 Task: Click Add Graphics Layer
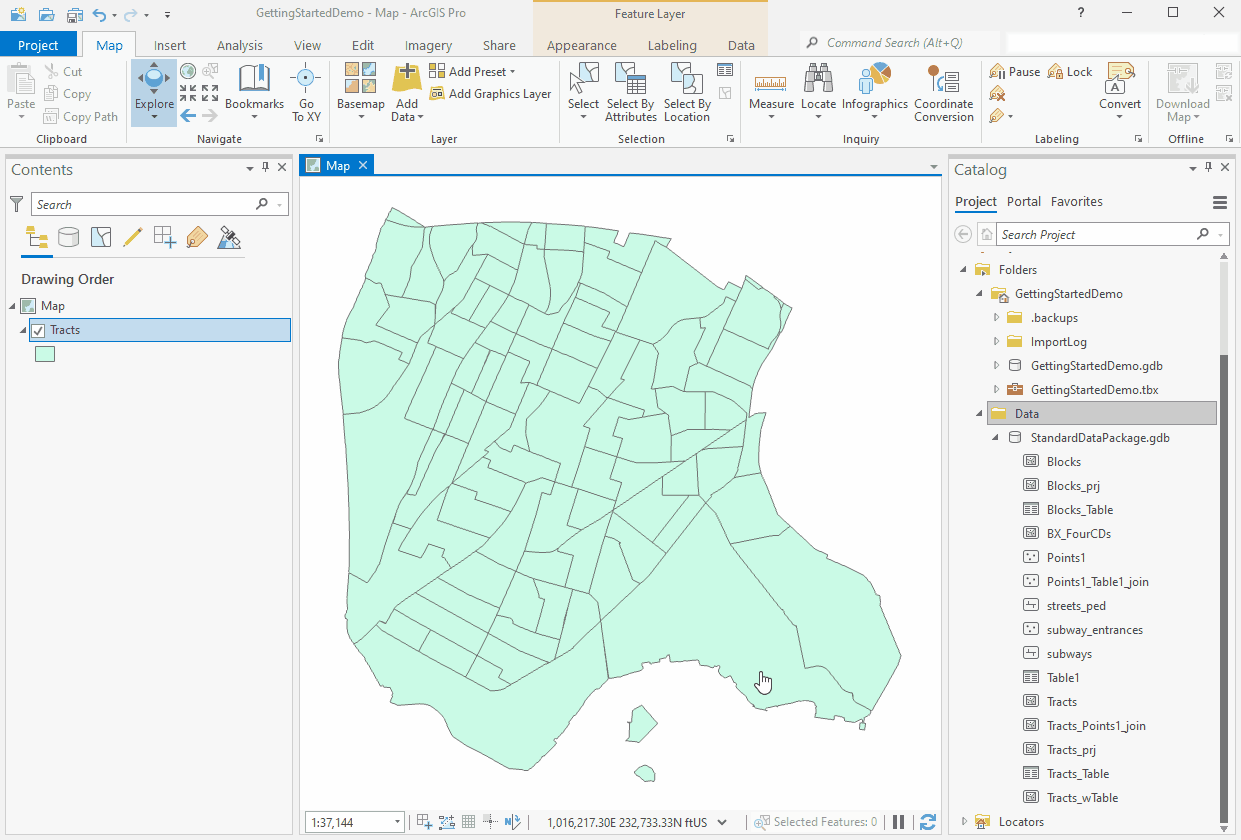490,93
